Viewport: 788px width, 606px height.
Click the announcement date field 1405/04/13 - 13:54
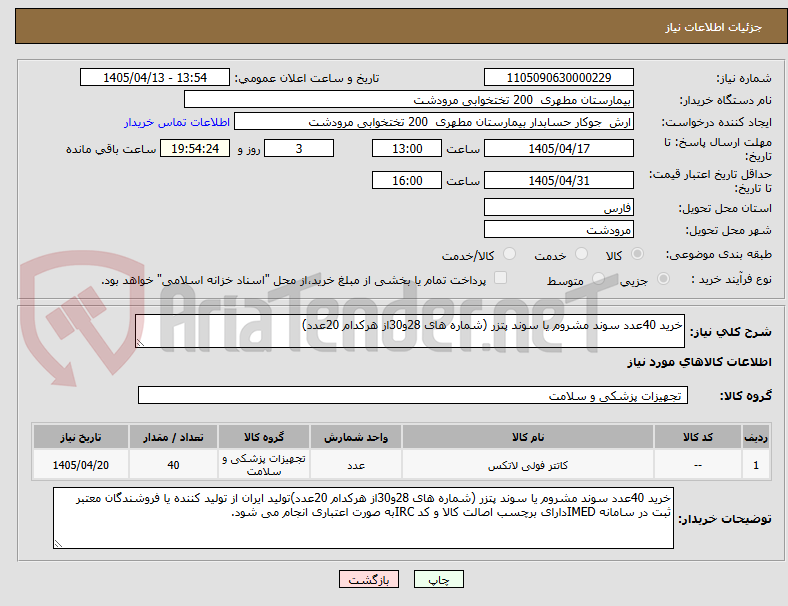point(155,77)
